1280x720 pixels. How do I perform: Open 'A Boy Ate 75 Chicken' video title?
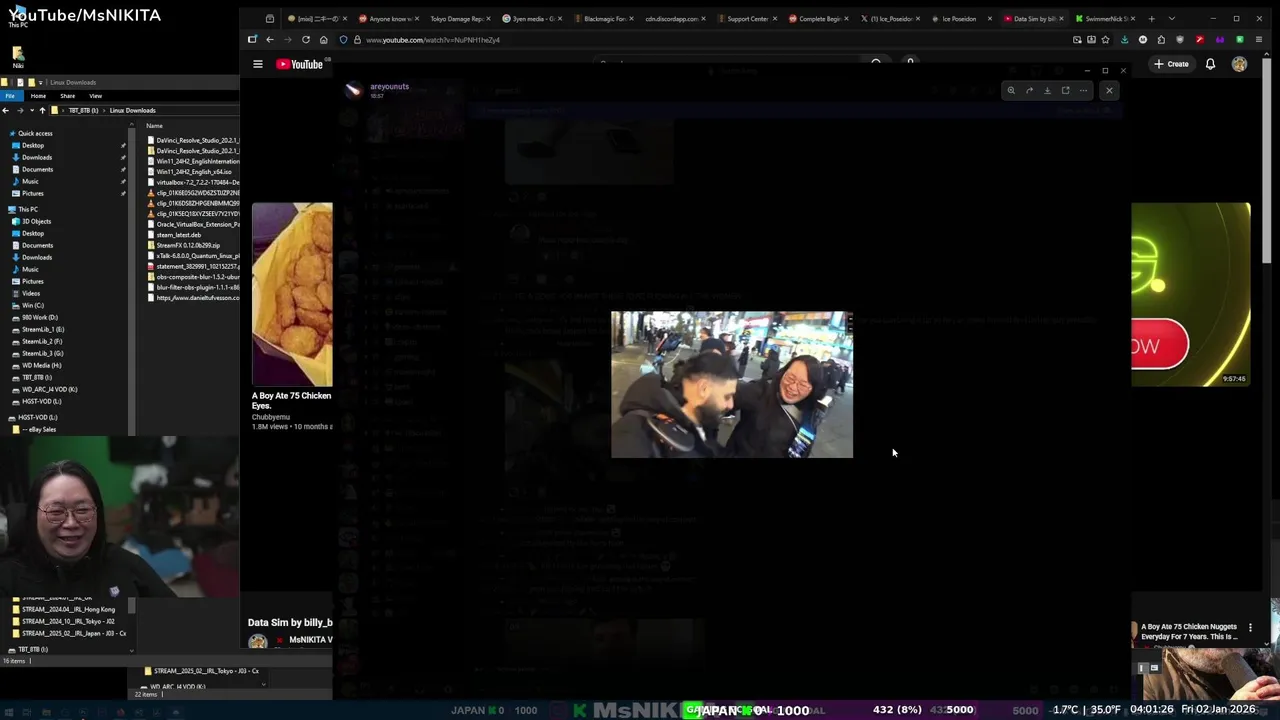(291, 401)
